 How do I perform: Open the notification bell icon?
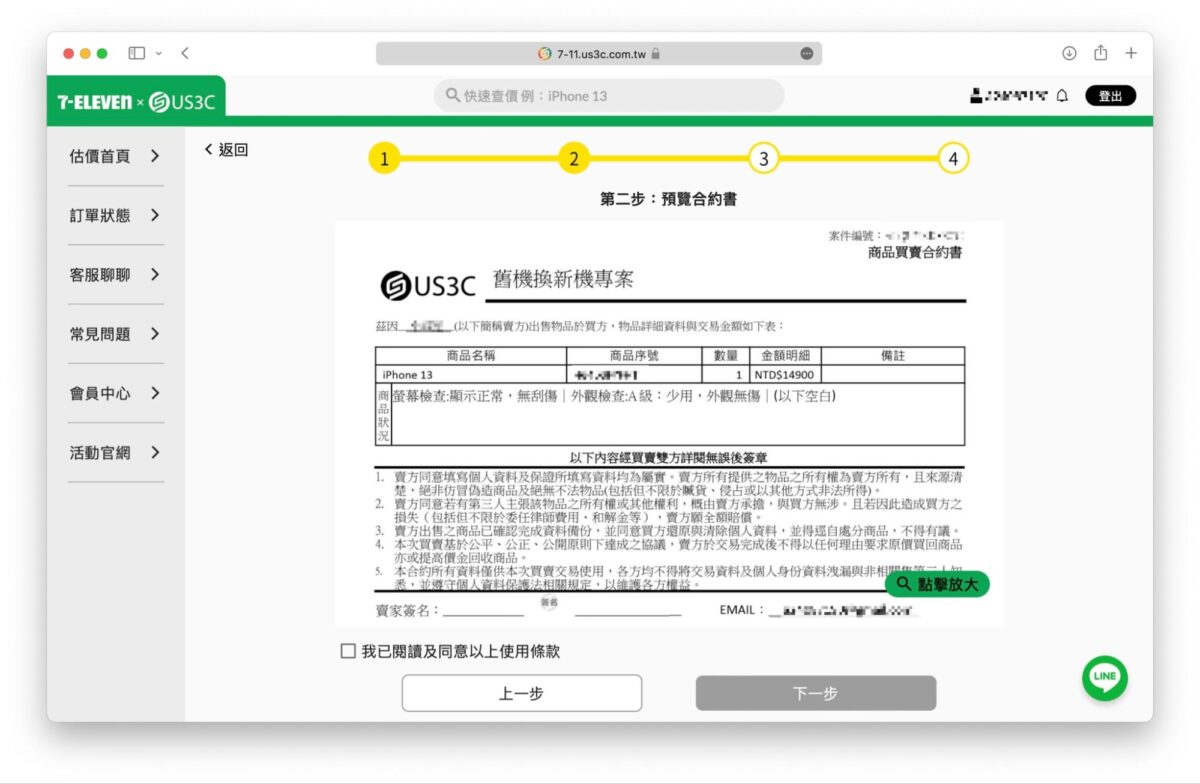click(x=1062, y=96)
